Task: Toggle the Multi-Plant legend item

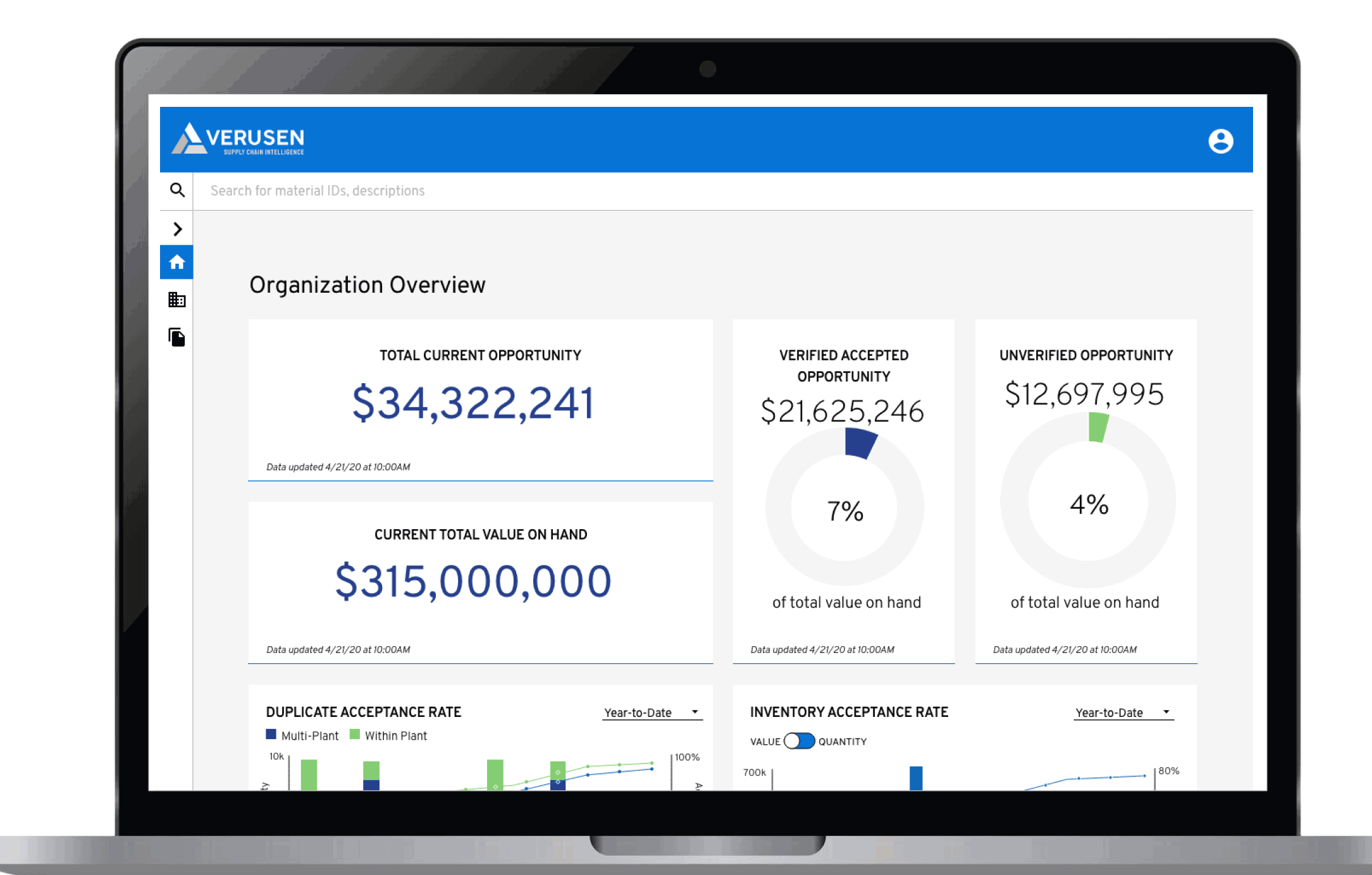Action: pos(302,735)
